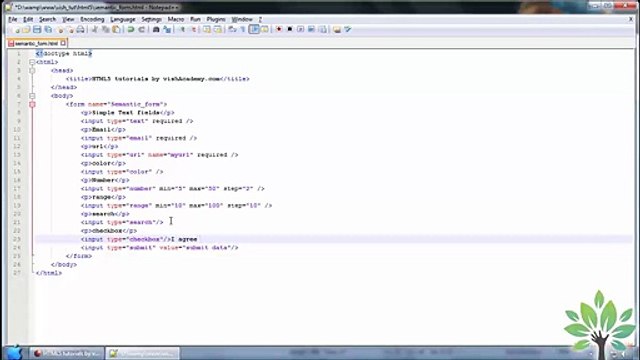Collapse the form block fold on line 7

pos(32,104)
